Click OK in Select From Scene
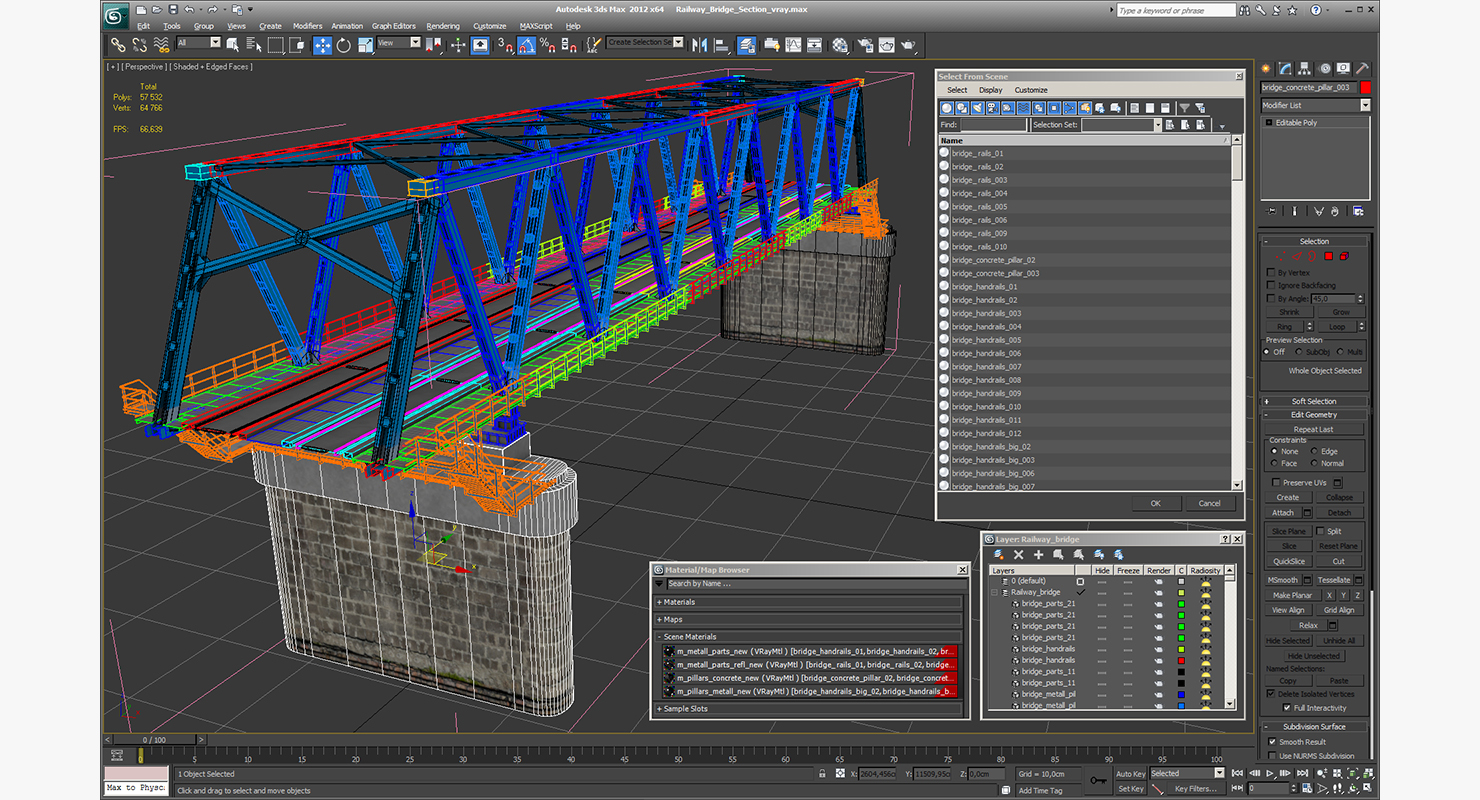 (x=1155, y=503)
